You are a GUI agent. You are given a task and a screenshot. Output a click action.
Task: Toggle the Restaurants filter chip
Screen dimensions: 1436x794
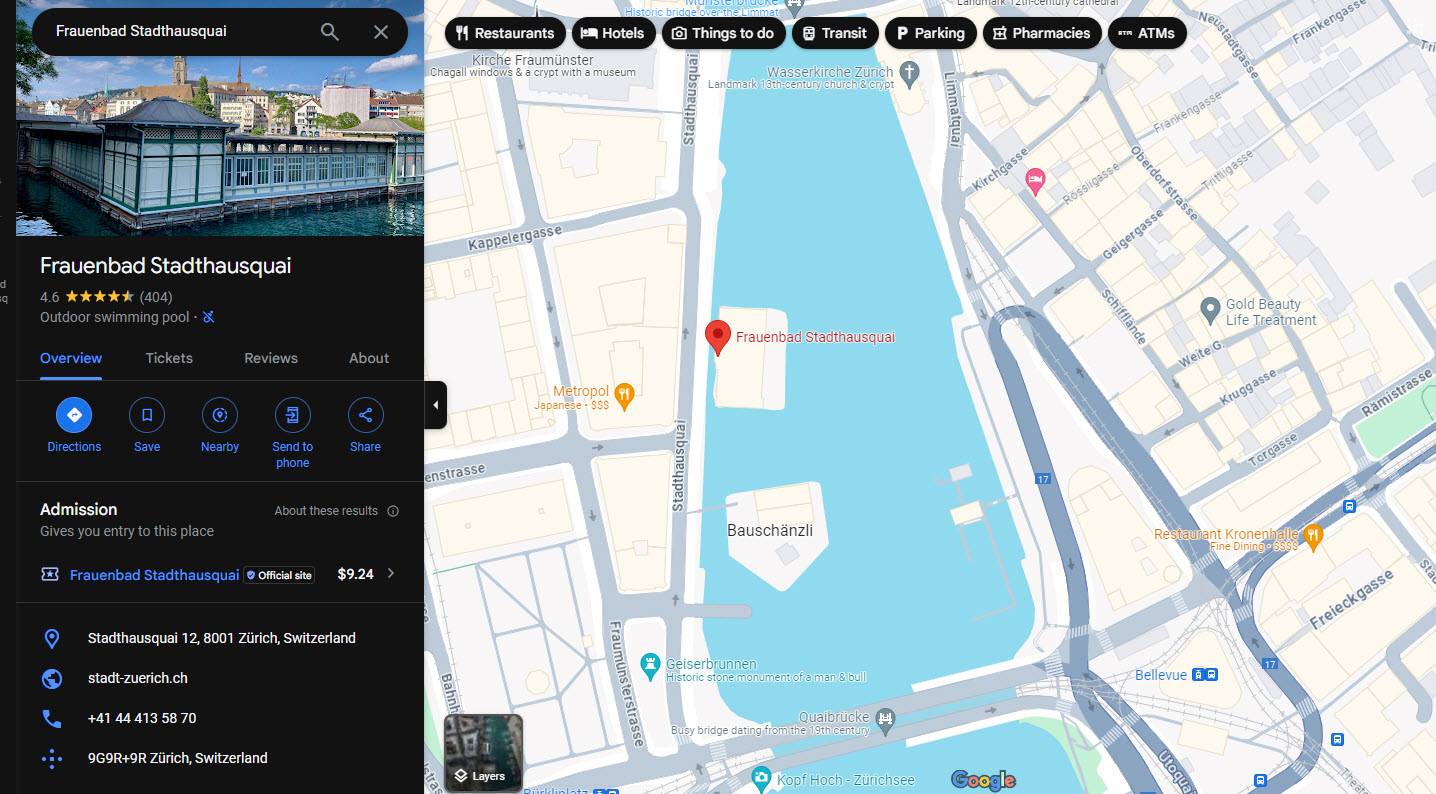[504, 33]
